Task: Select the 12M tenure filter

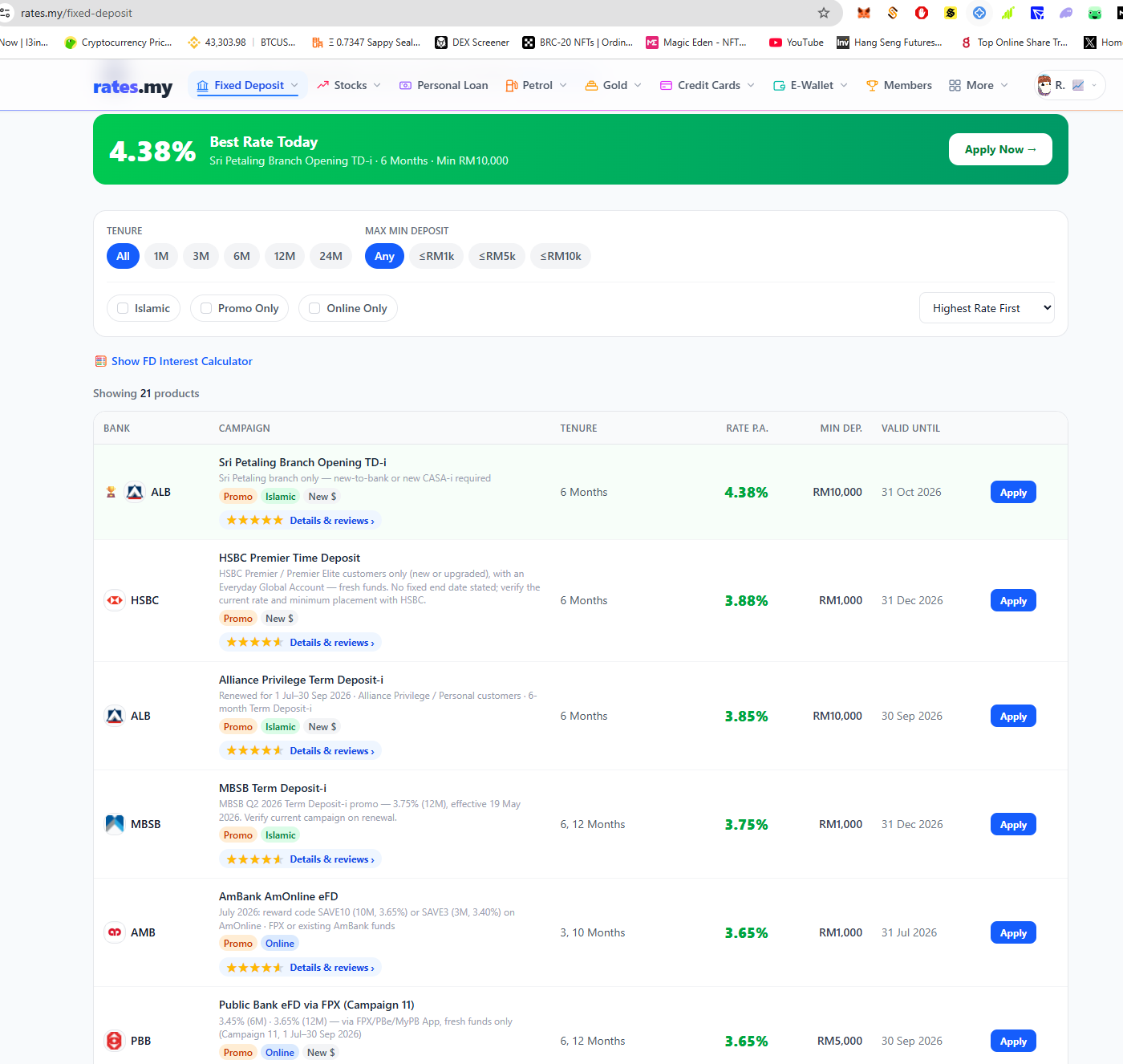Action: [x=285, y=256]
